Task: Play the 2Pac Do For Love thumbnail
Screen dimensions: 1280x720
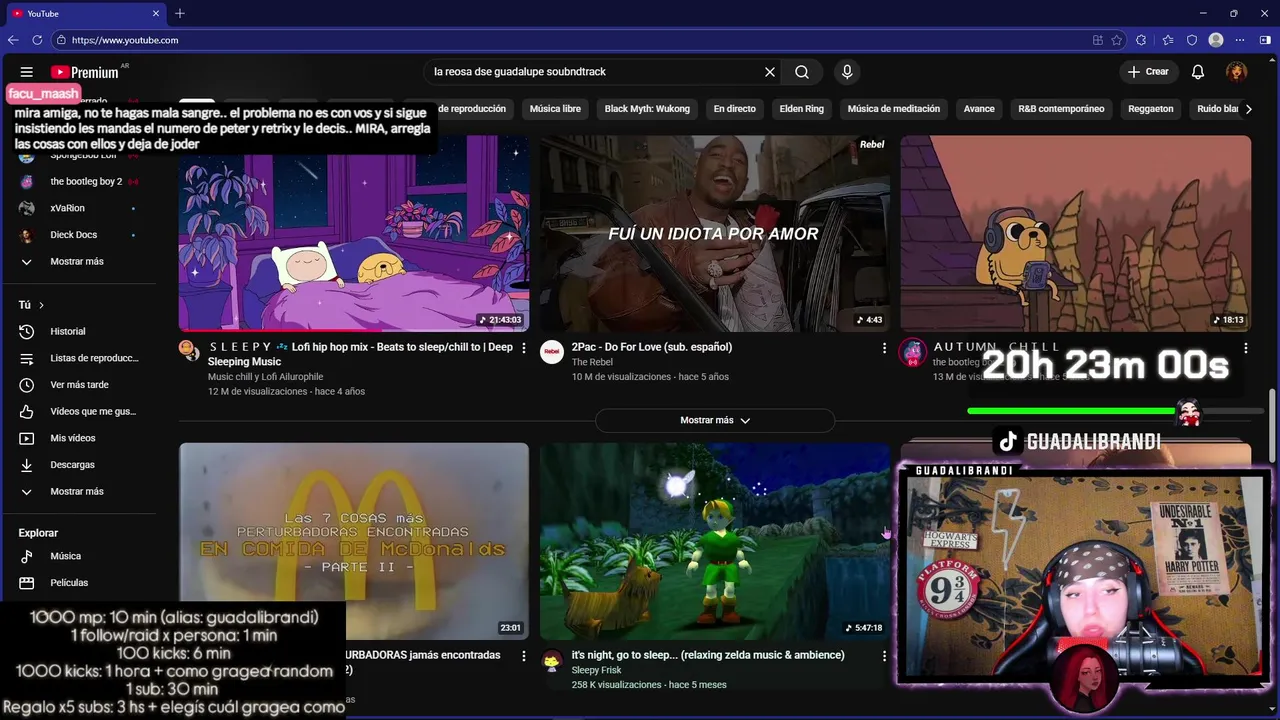Action: (x=715, y=233)
